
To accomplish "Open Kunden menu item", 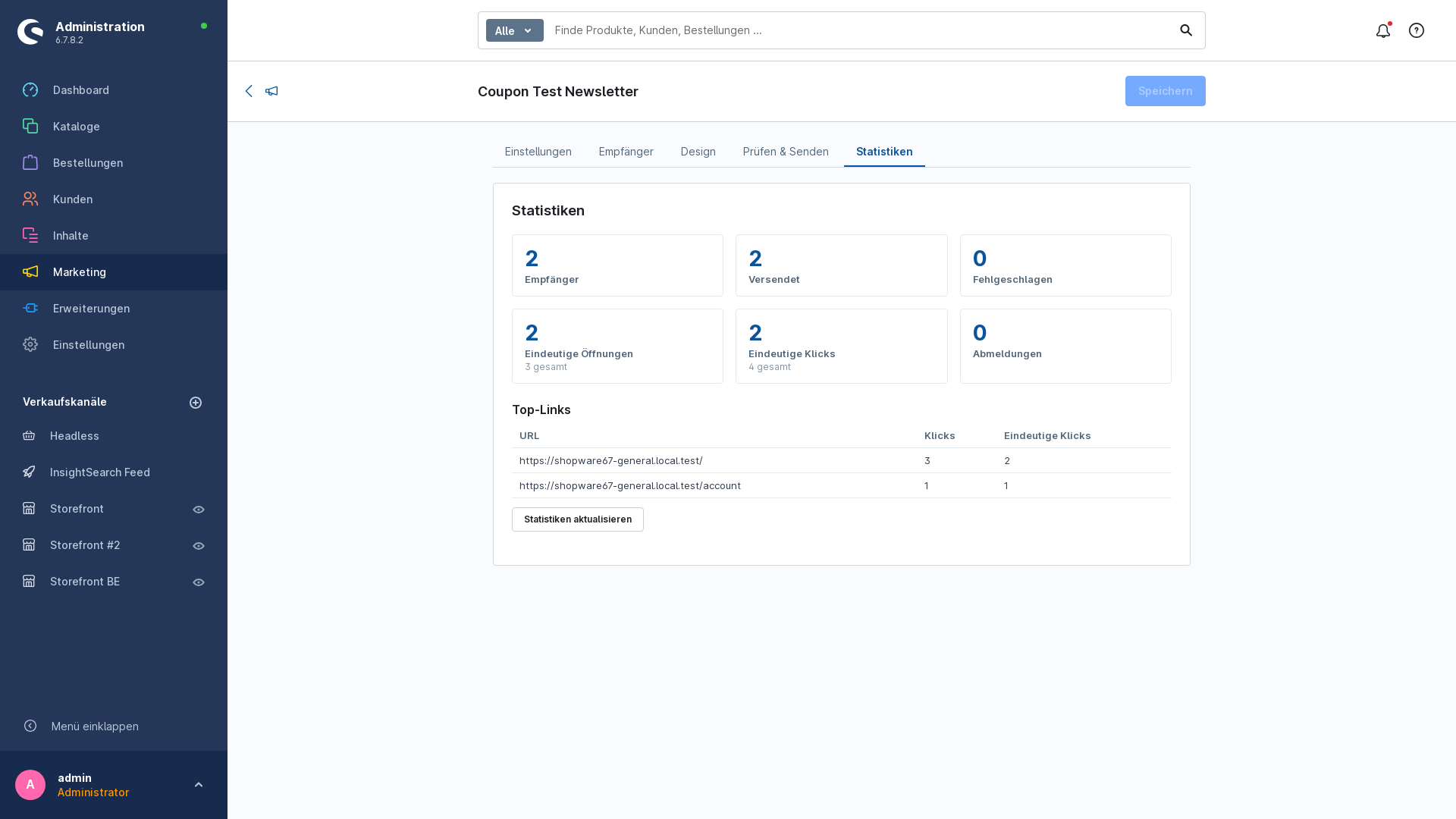I will [114, 199].
